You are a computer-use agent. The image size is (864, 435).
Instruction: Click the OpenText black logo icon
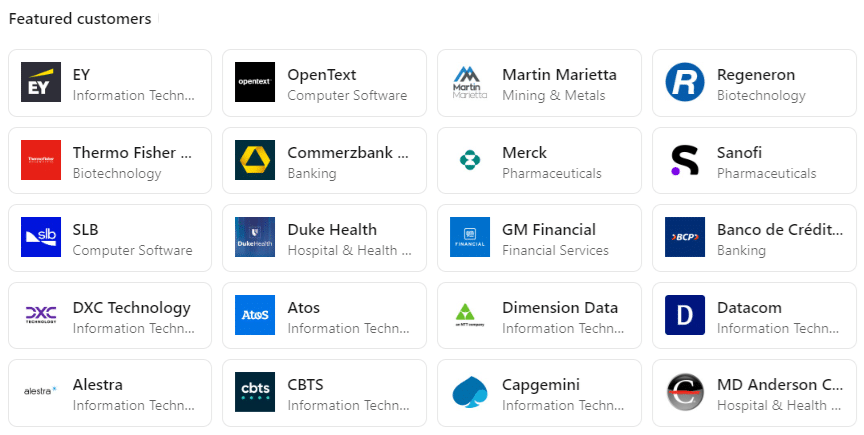(x=255, y=82)
